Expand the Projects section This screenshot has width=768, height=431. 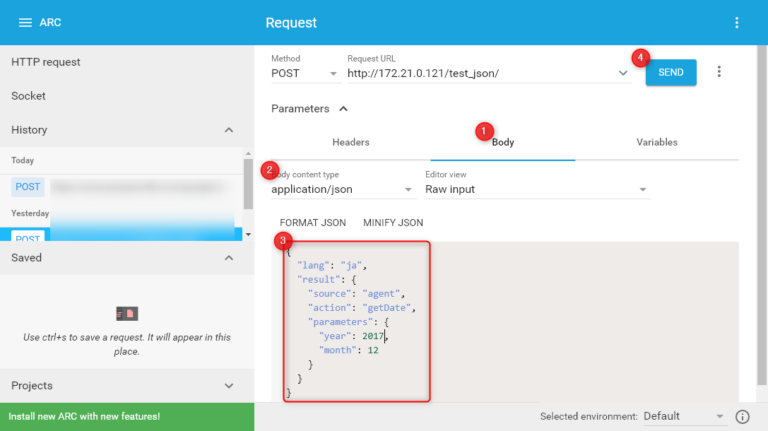(x=229, y=386)
